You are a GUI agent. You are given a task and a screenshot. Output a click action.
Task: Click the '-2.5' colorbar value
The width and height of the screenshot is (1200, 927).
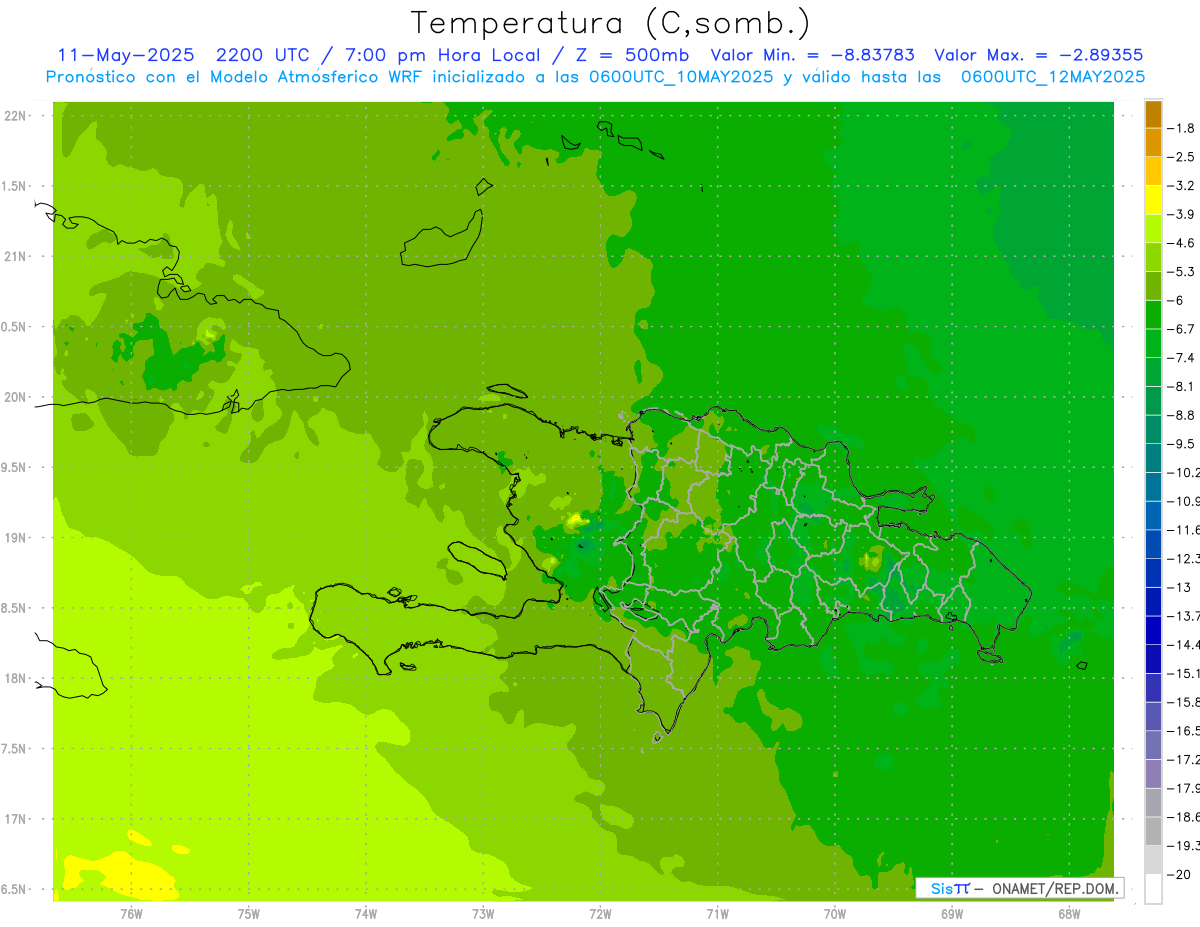[x=1183, y=157]
